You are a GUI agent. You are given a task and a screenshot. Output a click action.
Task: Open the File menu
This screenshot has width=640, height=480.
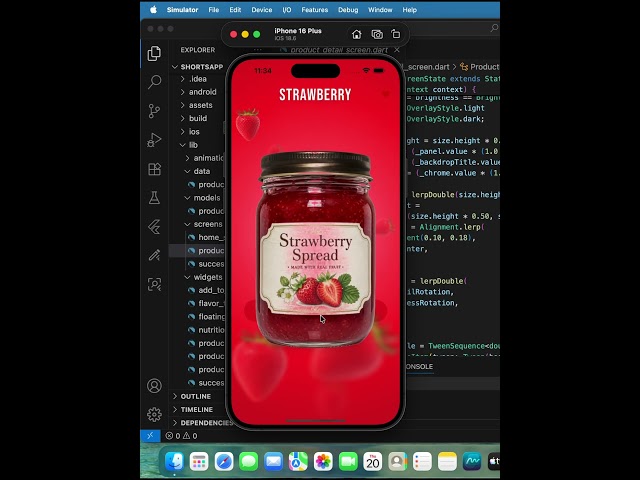coord(213,10)
